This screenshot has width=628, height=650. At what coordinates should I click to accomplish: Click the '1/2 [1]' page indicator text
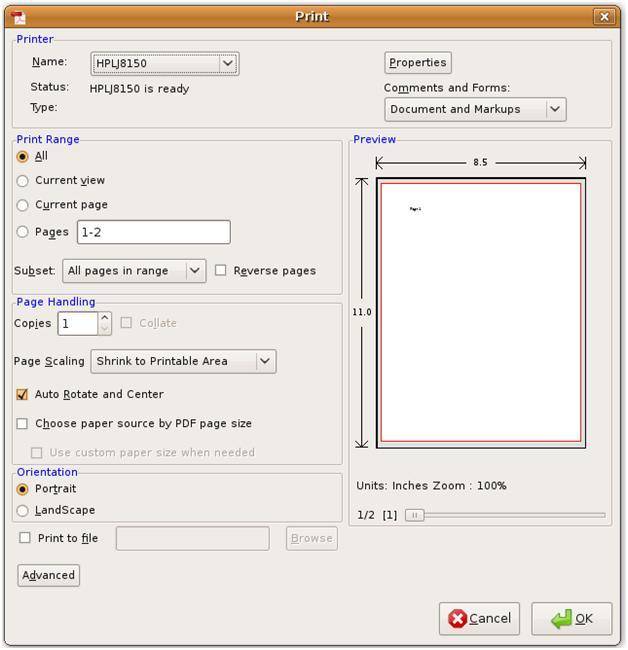click(x=377, y=515)
